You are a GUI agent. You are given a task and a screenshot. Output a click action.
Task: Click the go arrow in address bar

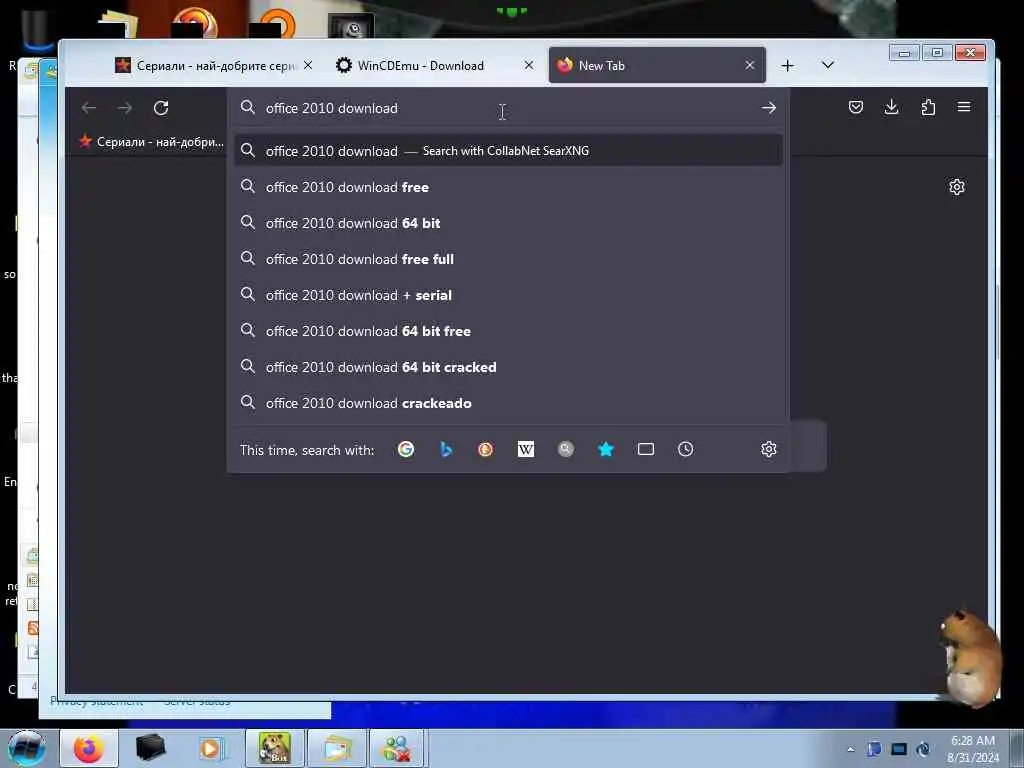[x=768, y=108]
